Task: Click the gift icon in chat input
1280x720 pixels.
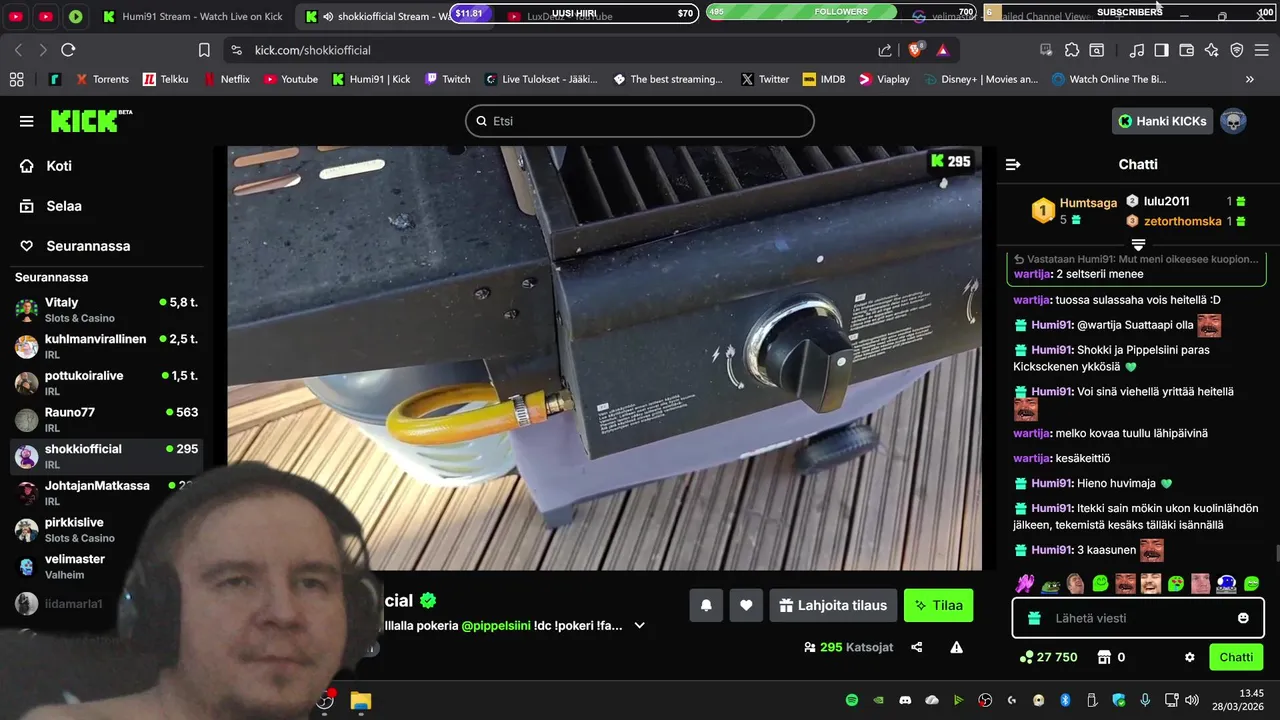Action: coord(1034,618)
